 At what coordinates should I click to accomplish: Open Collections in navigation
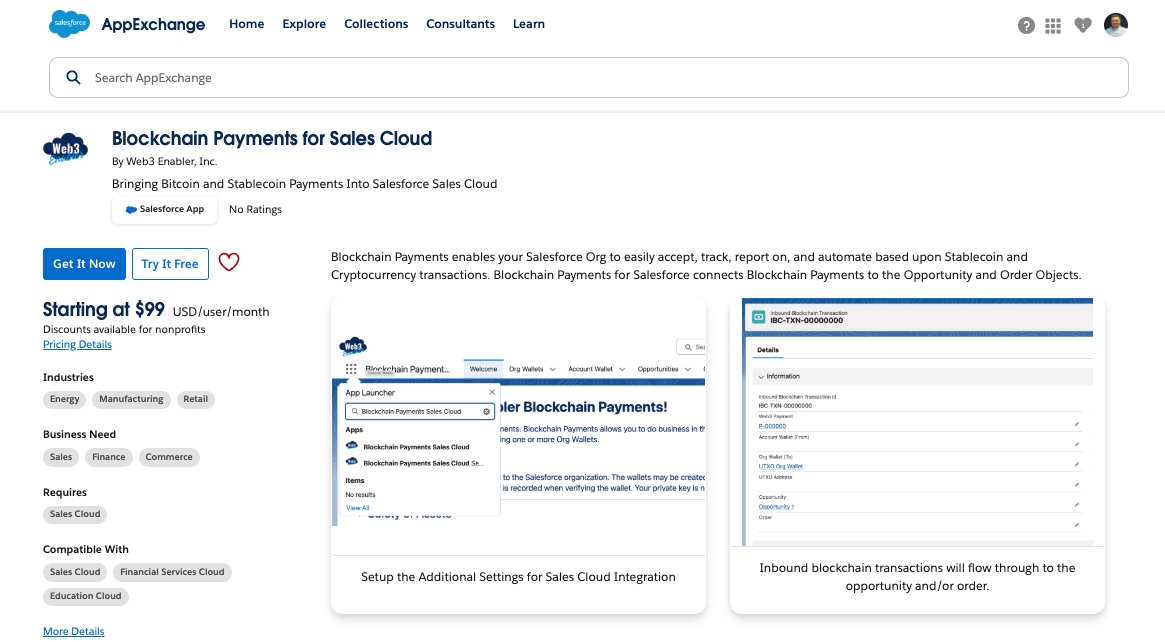pyautogui.click(x=376, y=24)
